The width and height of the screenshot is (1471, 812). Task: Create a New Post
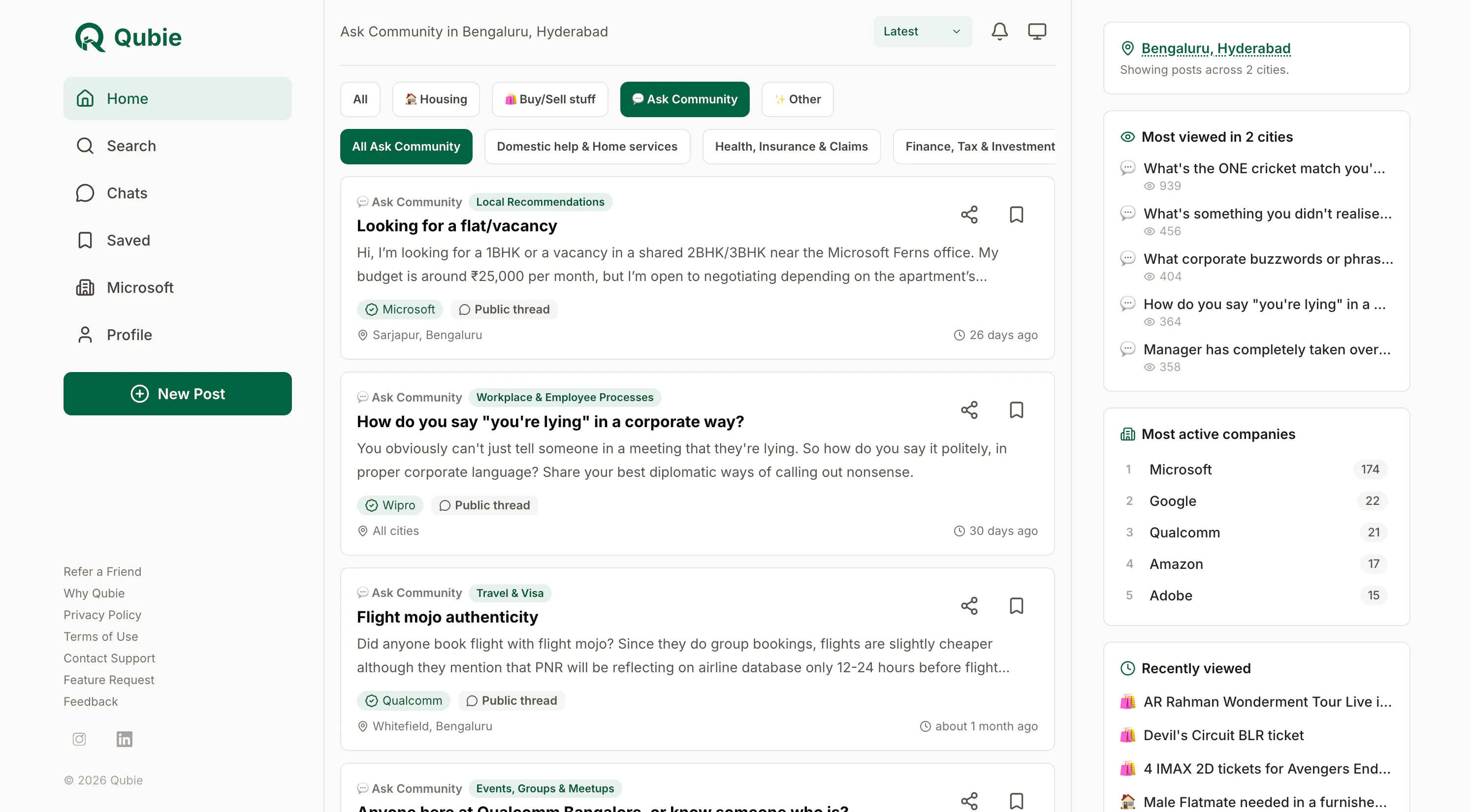pyautogui.click(x=178, y=394)
